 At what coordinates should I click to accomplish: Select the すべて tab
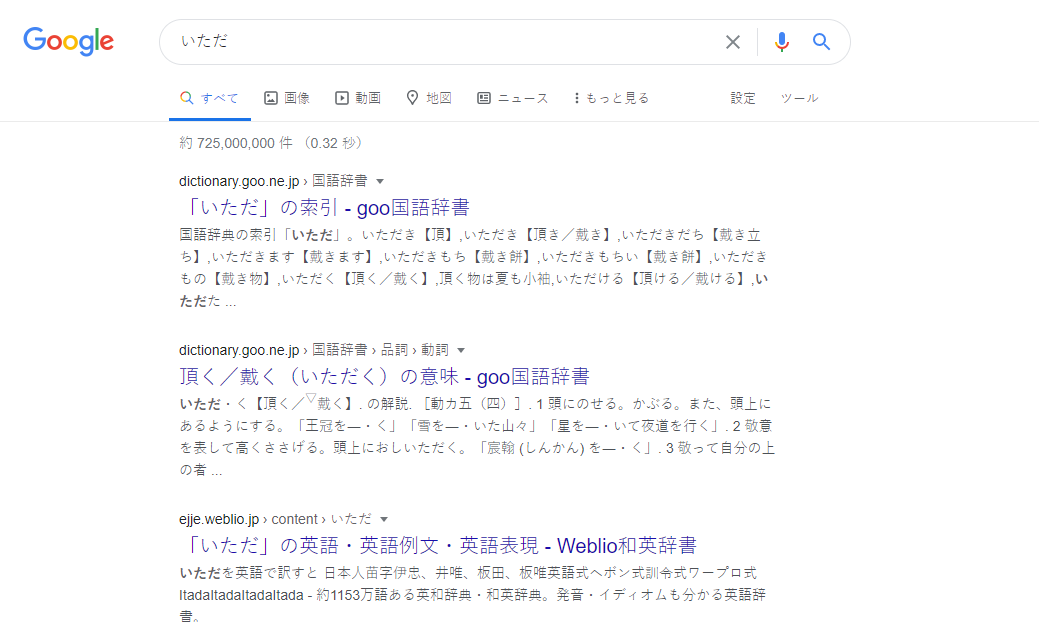[x=209, y=98]
